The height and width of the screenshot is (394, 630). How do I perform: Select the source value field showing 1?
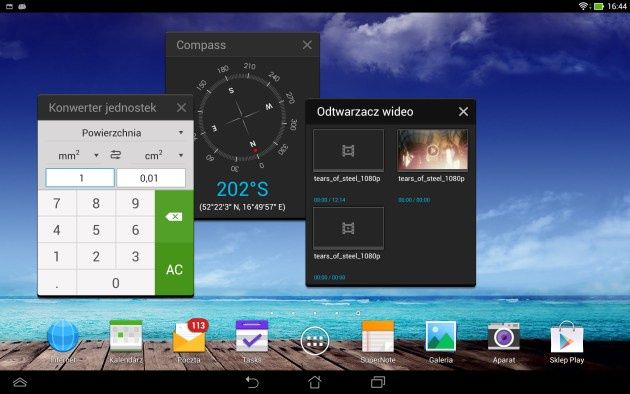click(x=80, y=178)
